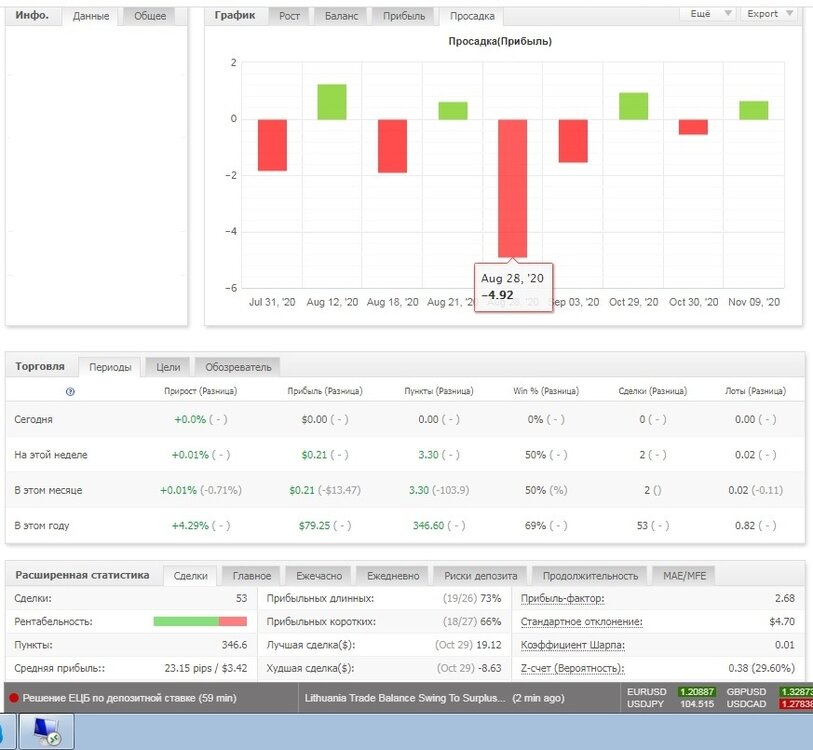The height and width of the screenshot is (750, 813).
Task: Open the Export dropdown menu
Action: (769, 13)
